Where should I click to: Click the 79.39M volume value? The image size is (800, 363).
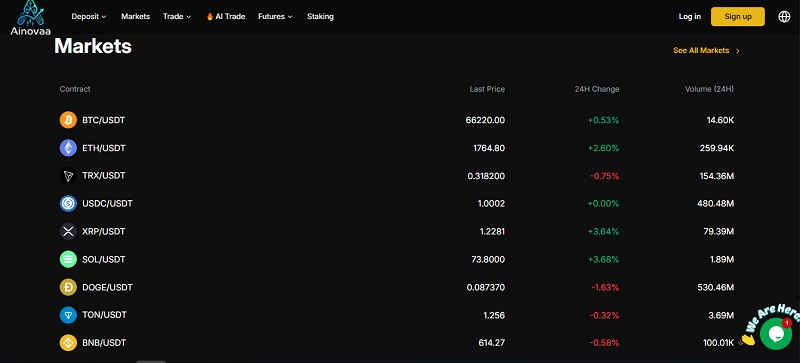pyautogui.click(x=719, y=232)
